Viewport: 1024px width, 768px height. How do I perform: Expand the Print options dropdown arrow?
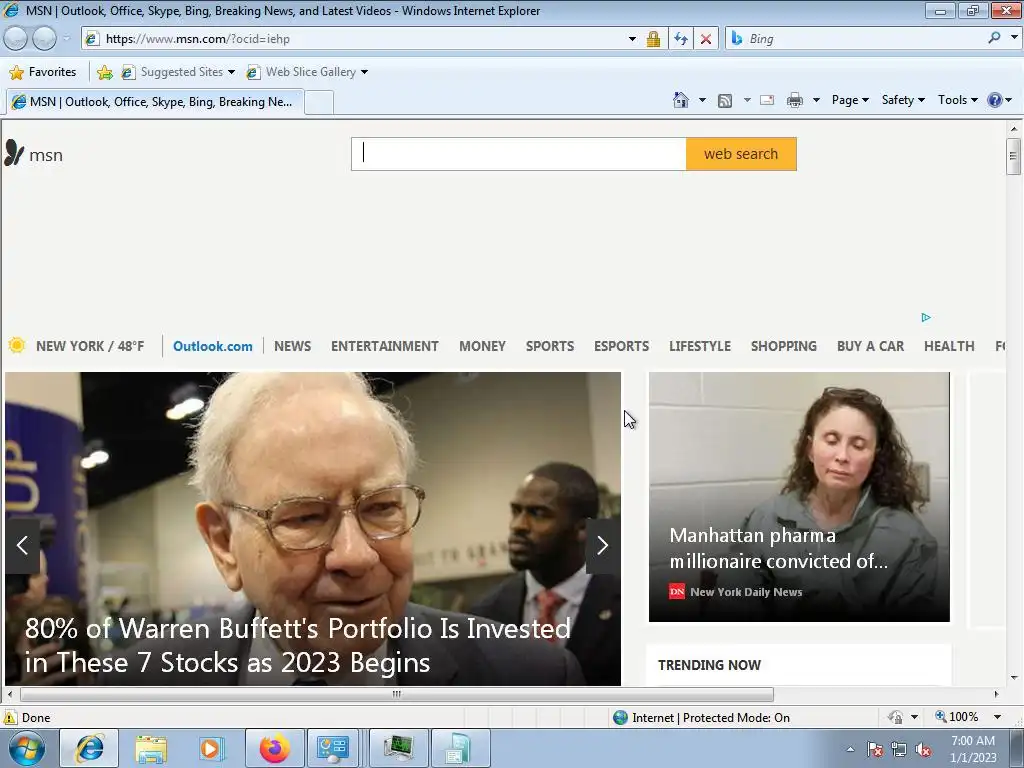[x=816, y=100]
